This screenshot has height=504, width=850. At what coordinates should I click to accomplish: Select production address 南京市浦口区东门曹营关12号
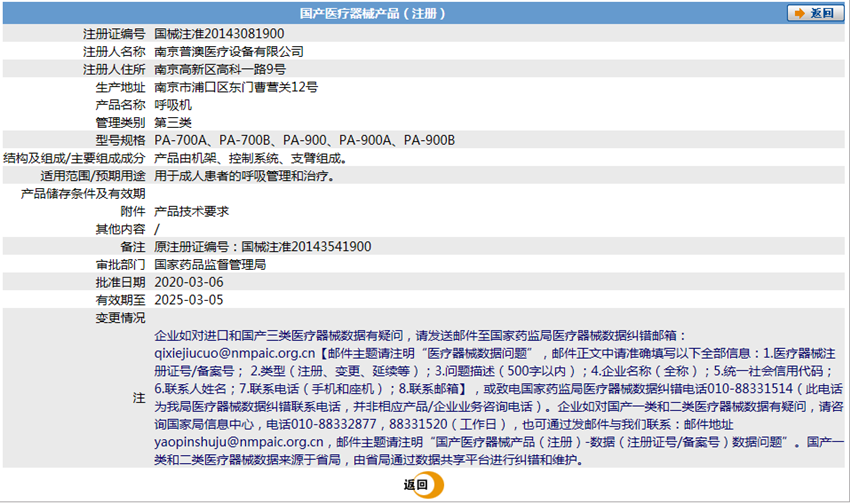tap(236, 87)
